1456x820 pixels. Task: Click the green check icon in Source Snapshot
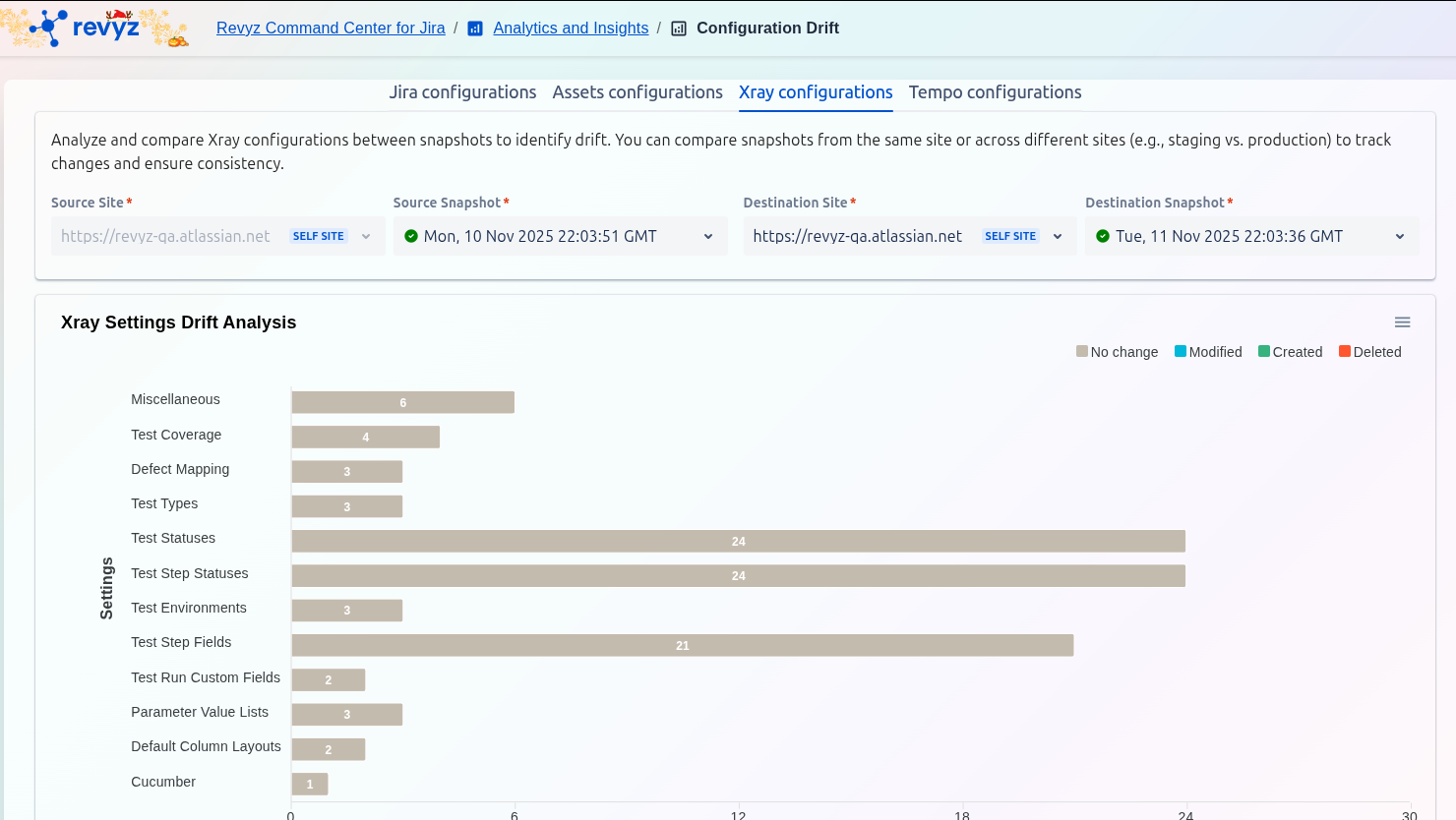411,236
